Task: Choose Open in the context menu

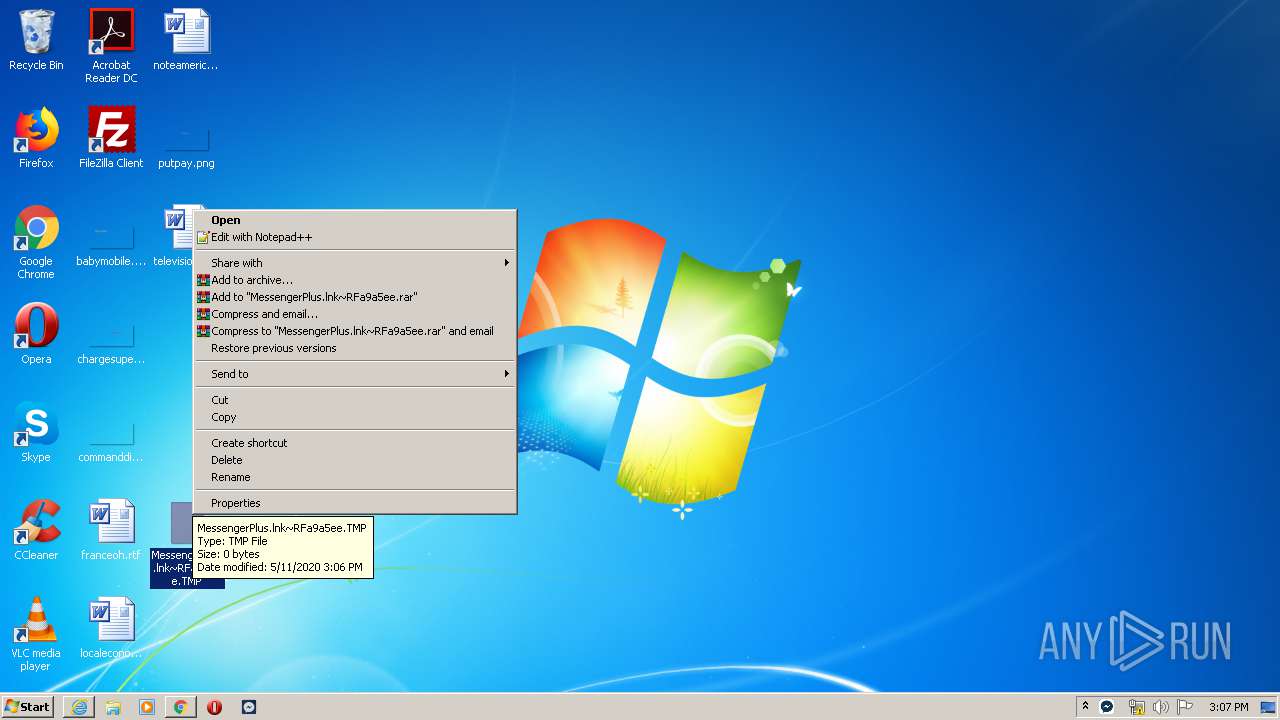Action: pos(355,220)
